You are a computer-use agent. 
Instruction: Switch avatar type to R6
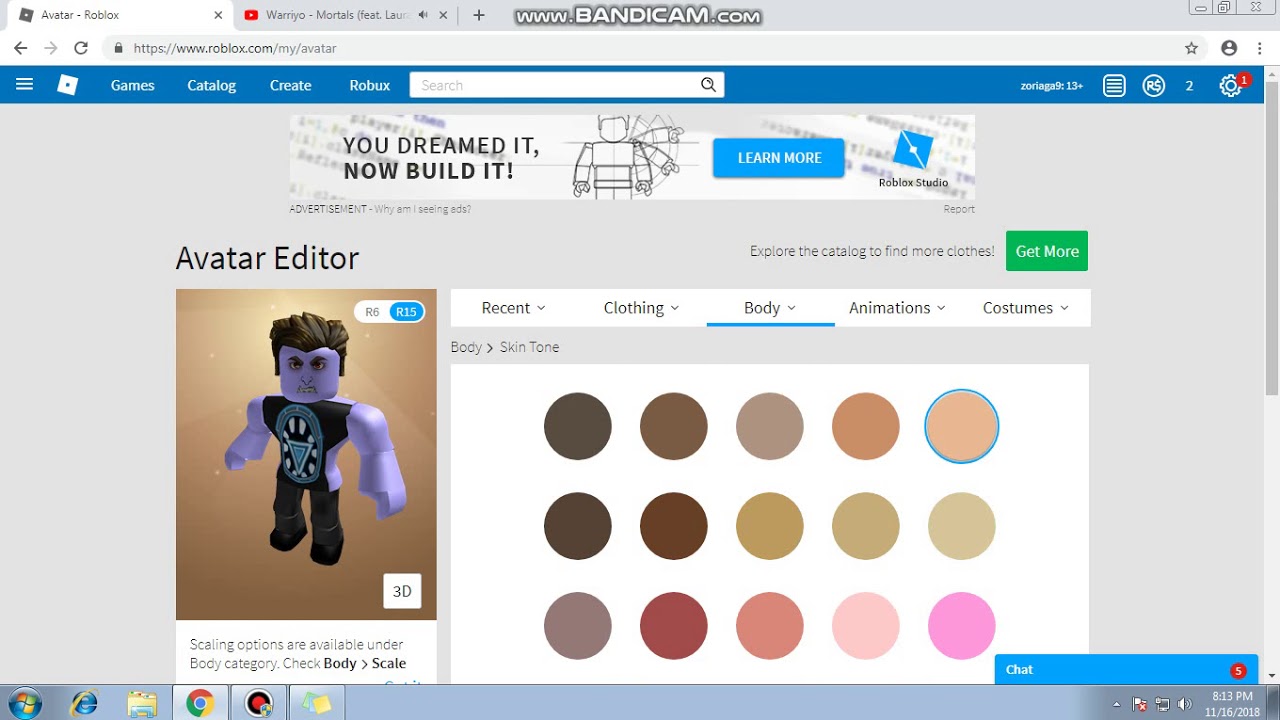(x=372, y=312)
